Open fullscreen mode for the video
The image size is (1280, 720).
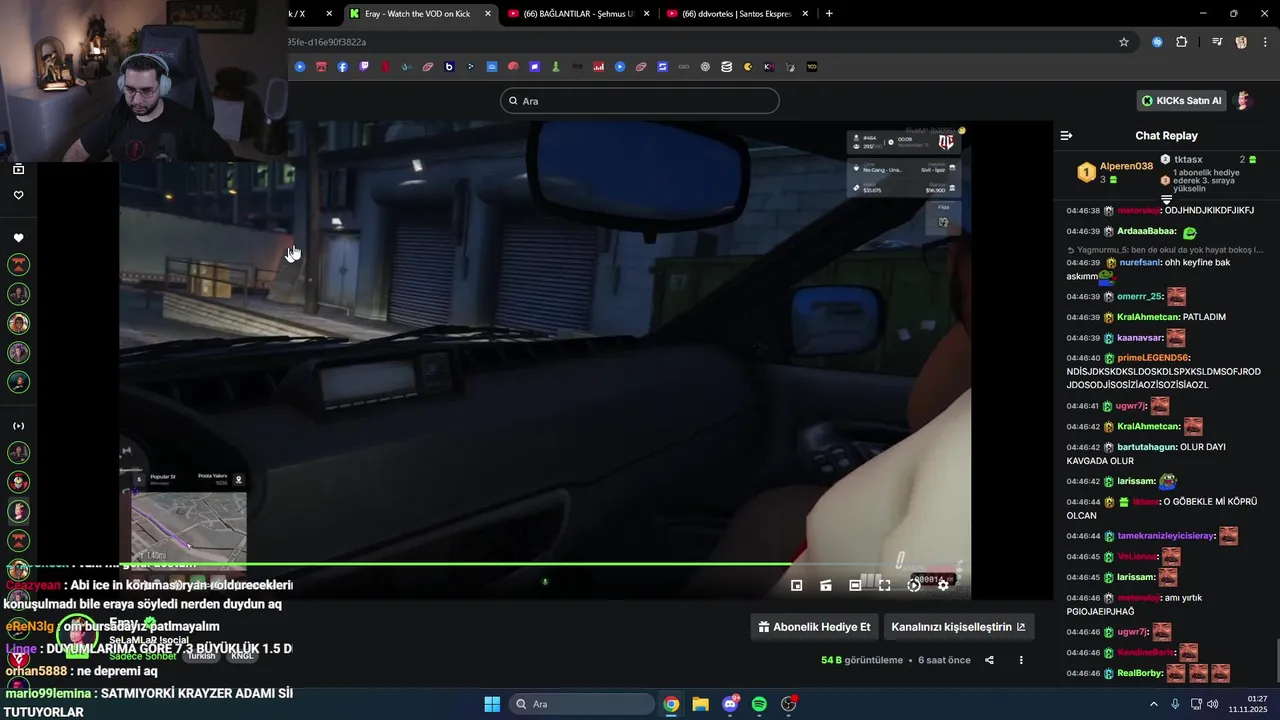[884, 585]
